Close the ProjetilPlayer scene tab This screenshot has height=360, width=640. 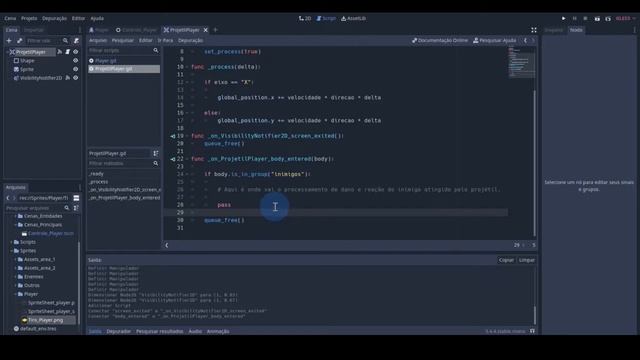206,30
